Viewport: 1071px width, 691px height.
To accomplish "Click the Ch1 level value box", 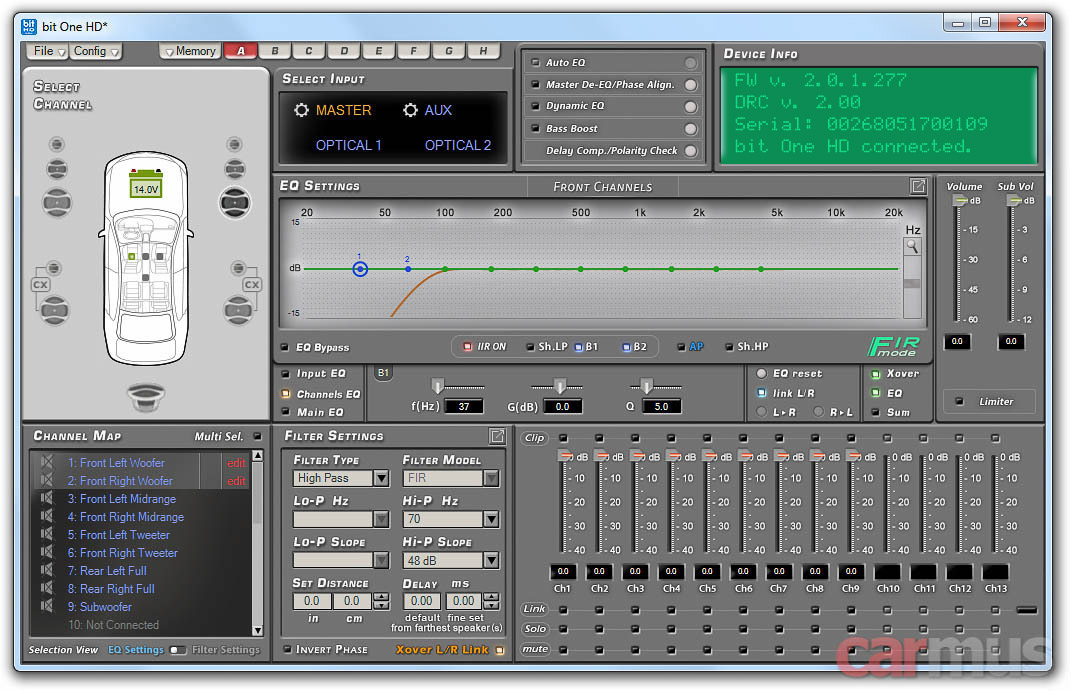I will click(x=562, y=571).
